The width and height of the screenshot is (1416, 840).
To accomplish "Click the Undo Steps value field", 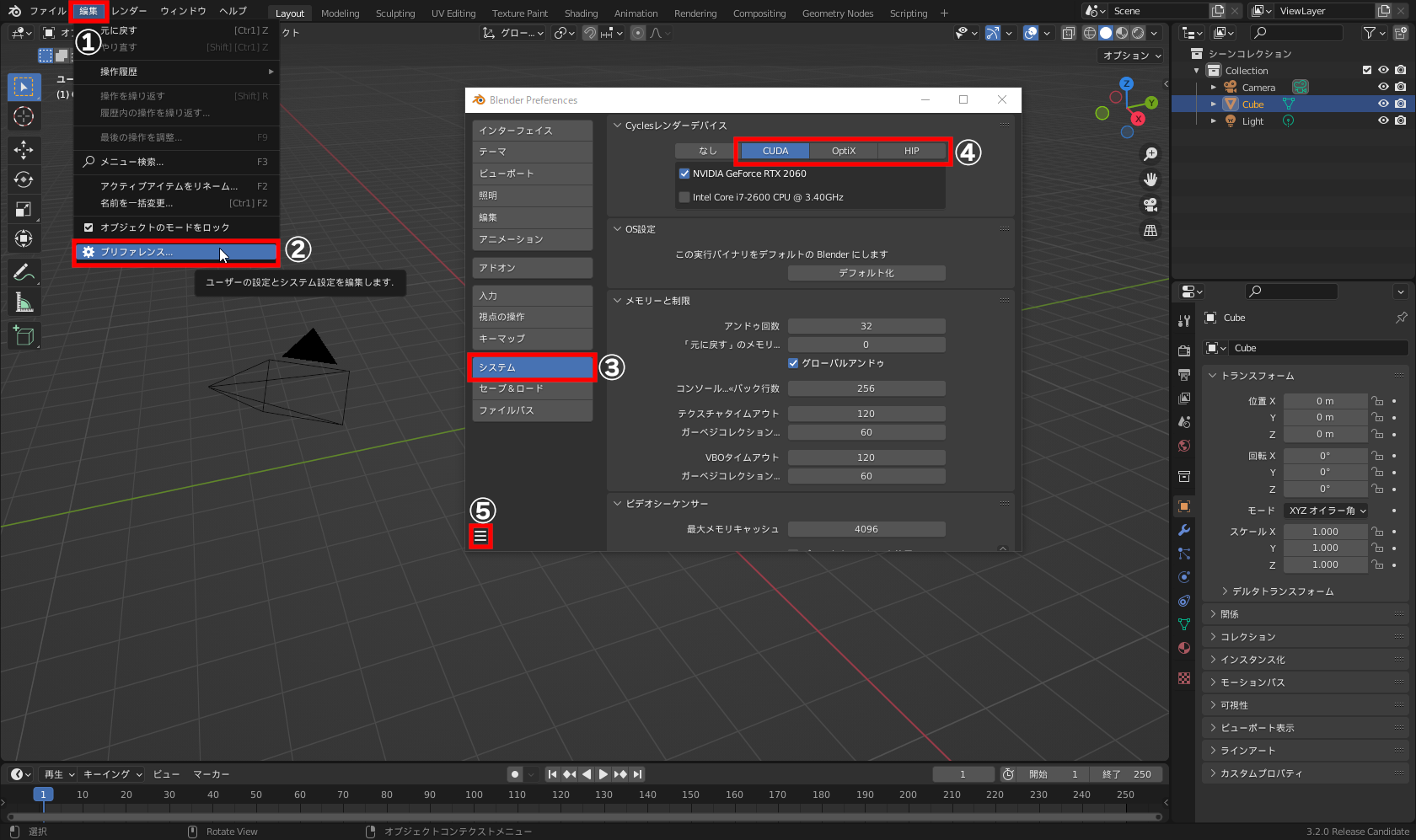I will click(x=866, y=326).
